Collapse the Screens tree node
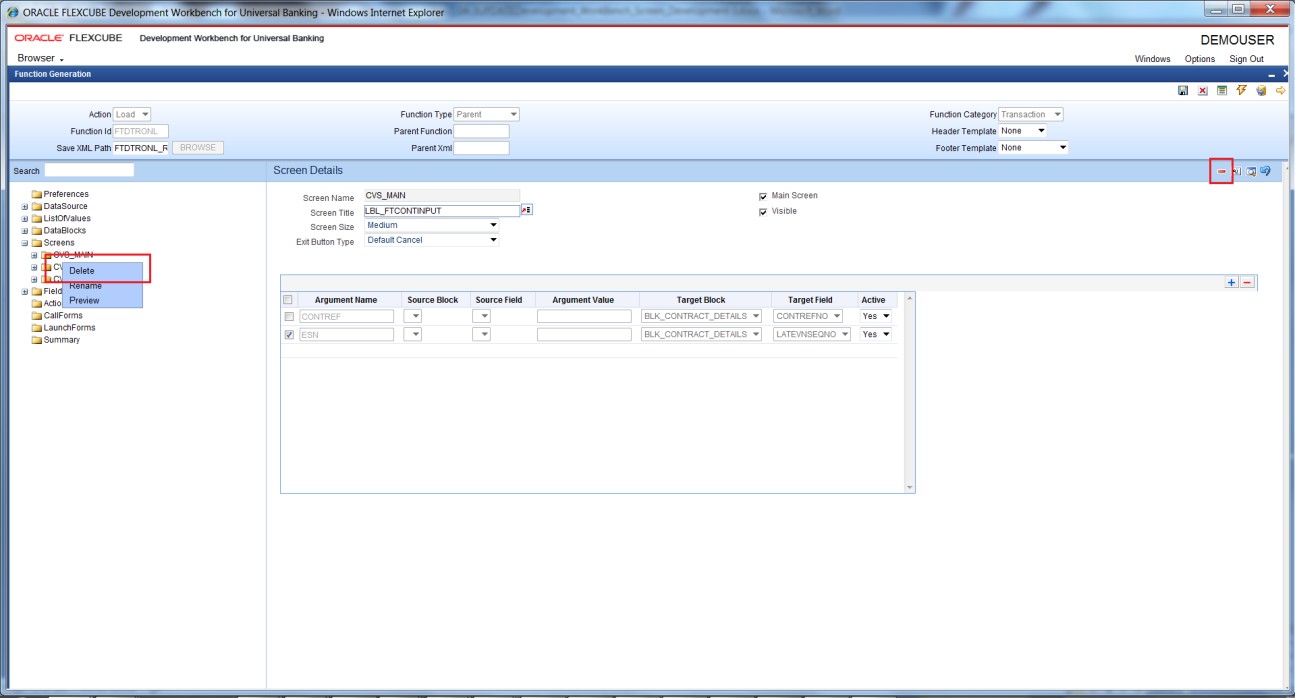Viewport: 1295px width, 698px height. pos(25,243)
